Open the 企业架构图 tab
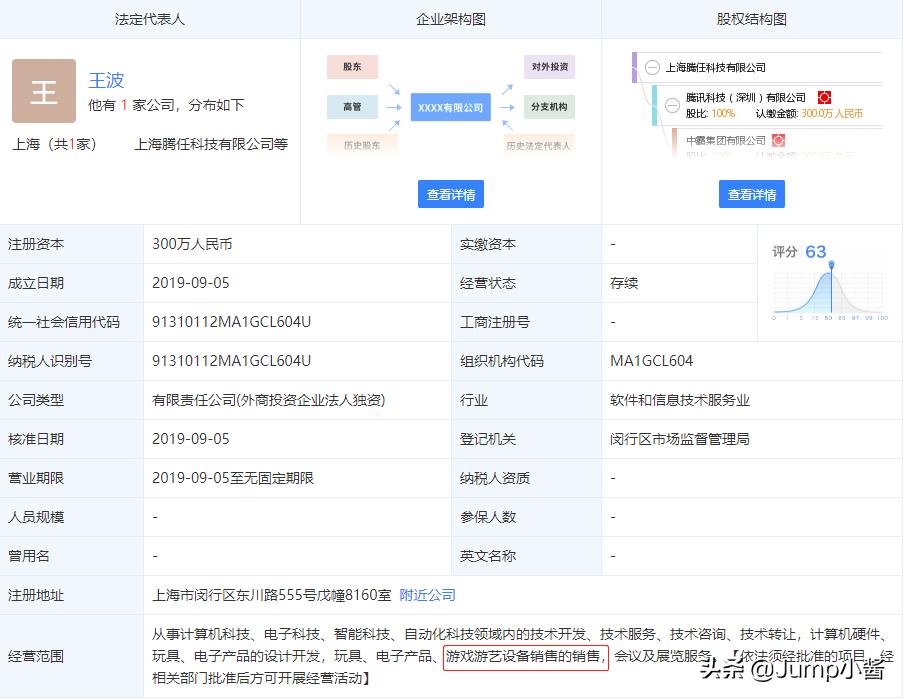 pyautogui.click(x=450, y=18)
